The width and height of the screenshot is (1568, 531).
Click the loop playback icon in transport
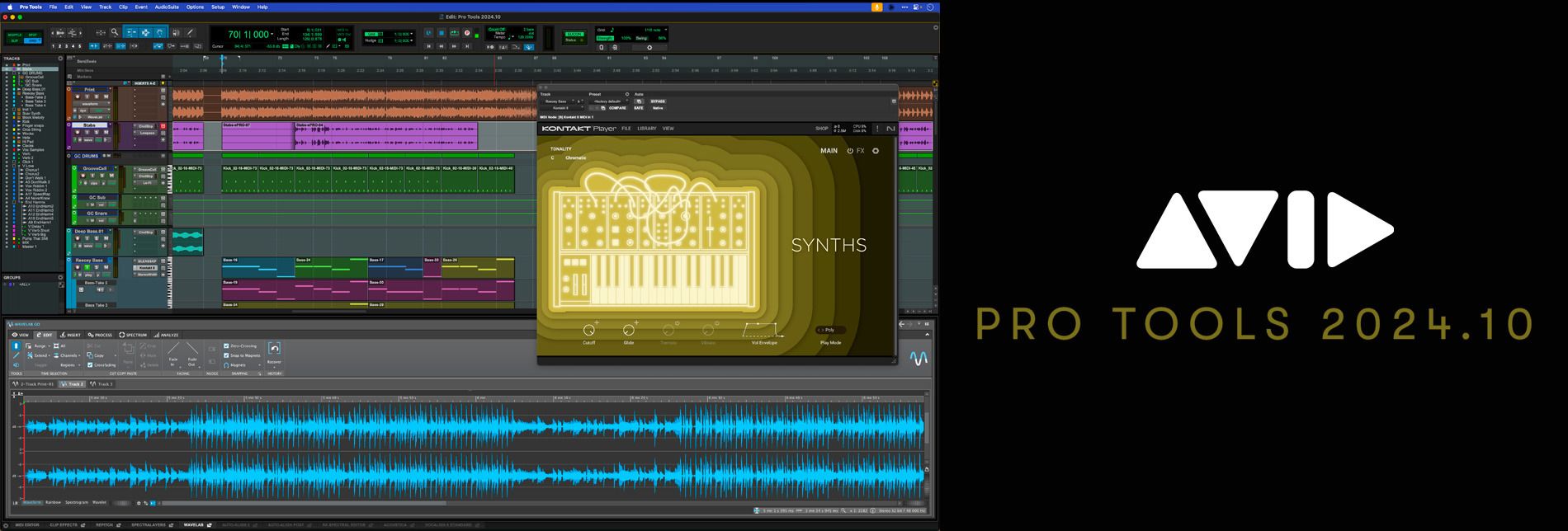(x=454, y=33)
